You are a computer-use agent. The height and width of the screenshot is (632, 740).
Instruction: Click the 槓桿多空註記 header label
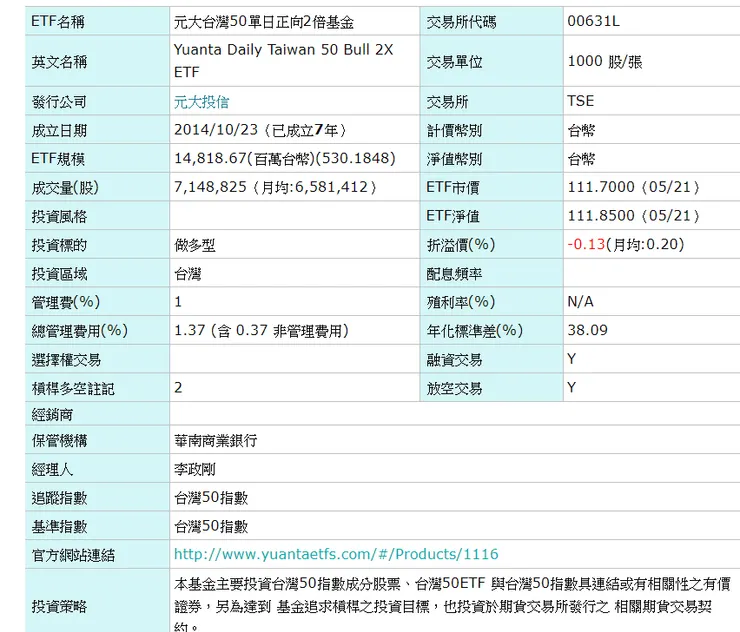click(73, 388)
